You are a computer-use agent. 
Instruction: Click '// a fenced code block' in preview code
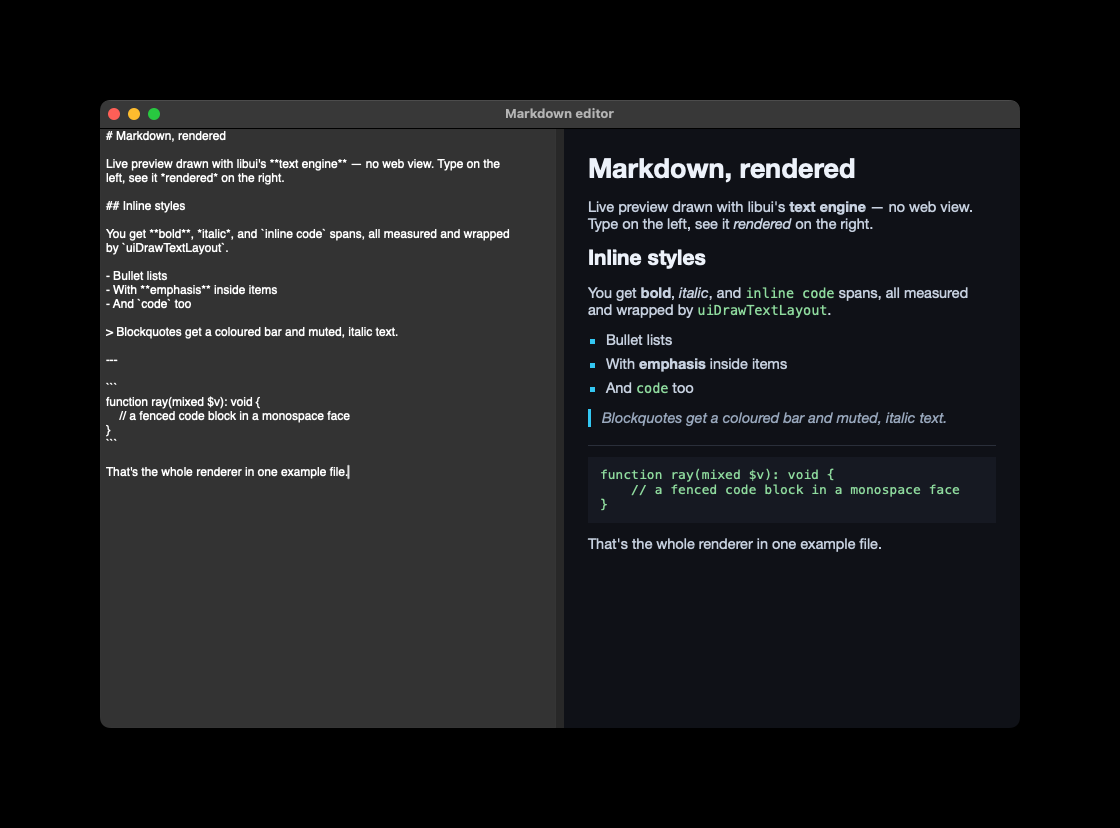(795, 489)
